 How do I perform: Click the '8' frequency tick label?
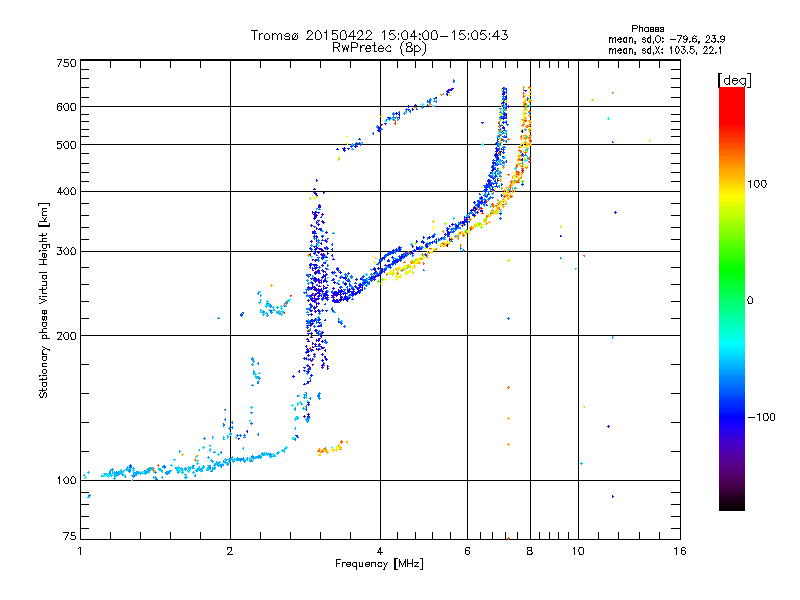[x=530, y=551]
